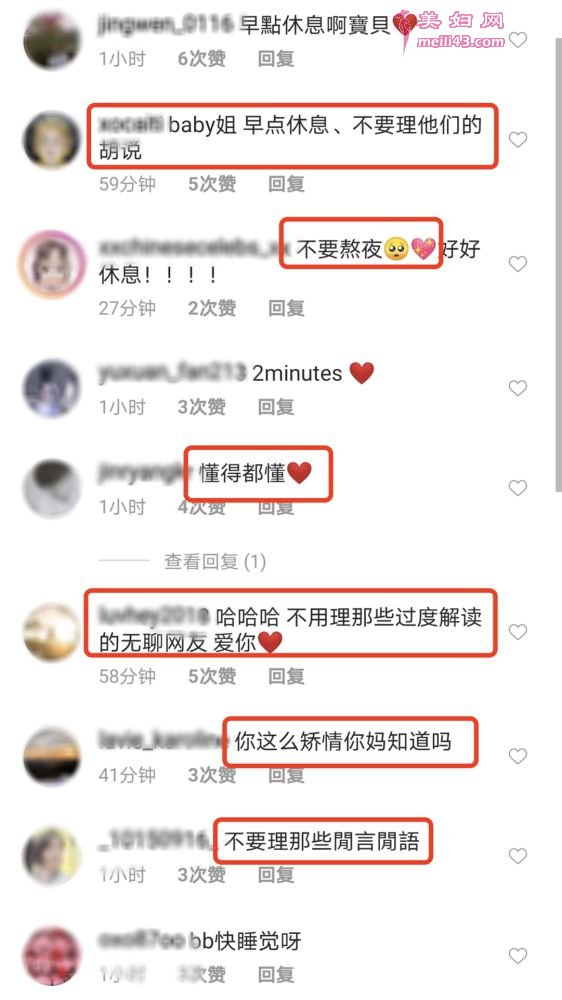Like the '早點休息啊寶貝' comment at top
The width and height of the screenshot is (562, 1000).
click(518, 40)
